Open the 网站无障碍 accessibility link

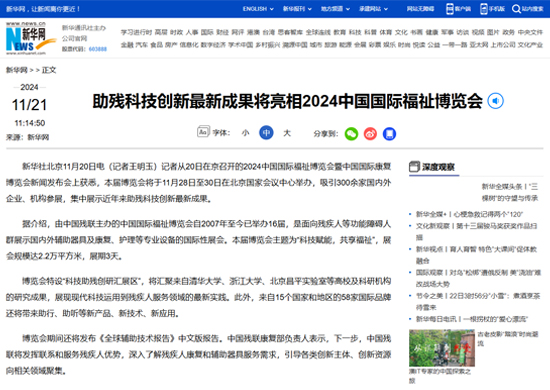click(420, 9)
